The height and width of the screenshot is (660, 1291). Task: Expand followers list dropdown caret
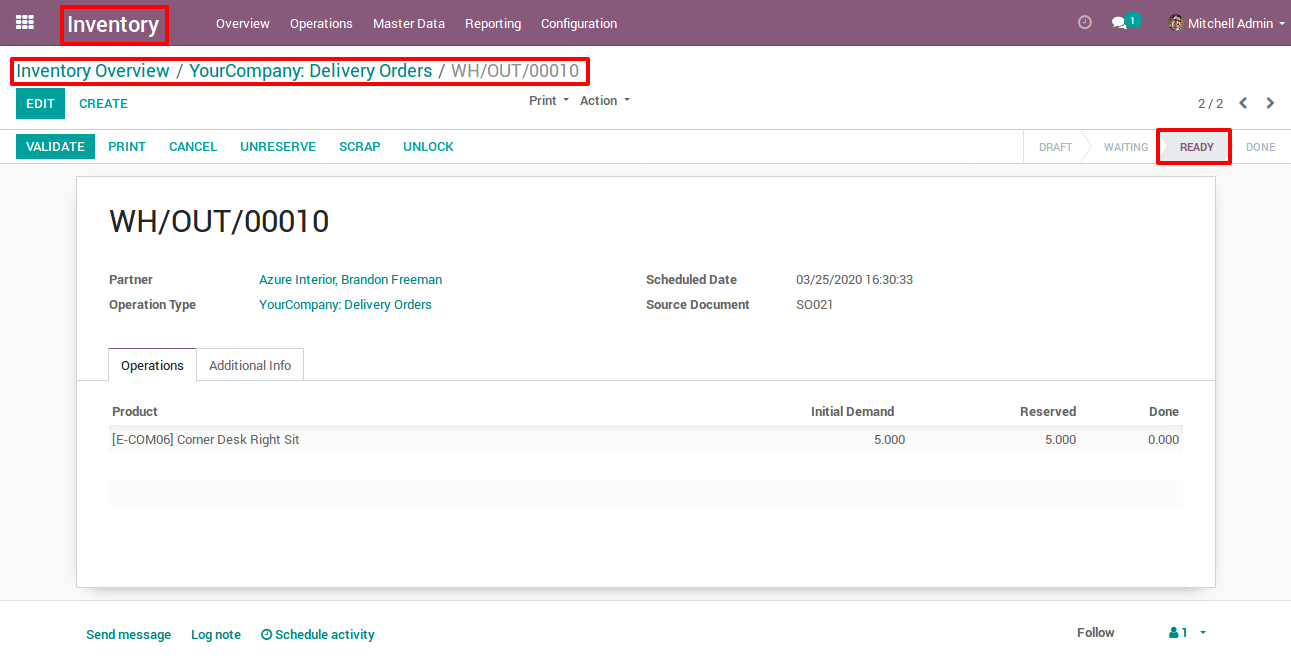[1203, 633]
